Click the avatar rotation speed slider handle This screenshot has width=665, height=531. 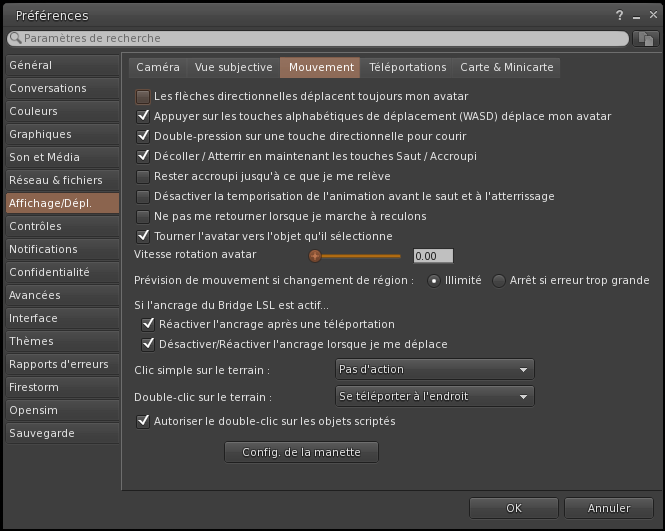(315, 256)
